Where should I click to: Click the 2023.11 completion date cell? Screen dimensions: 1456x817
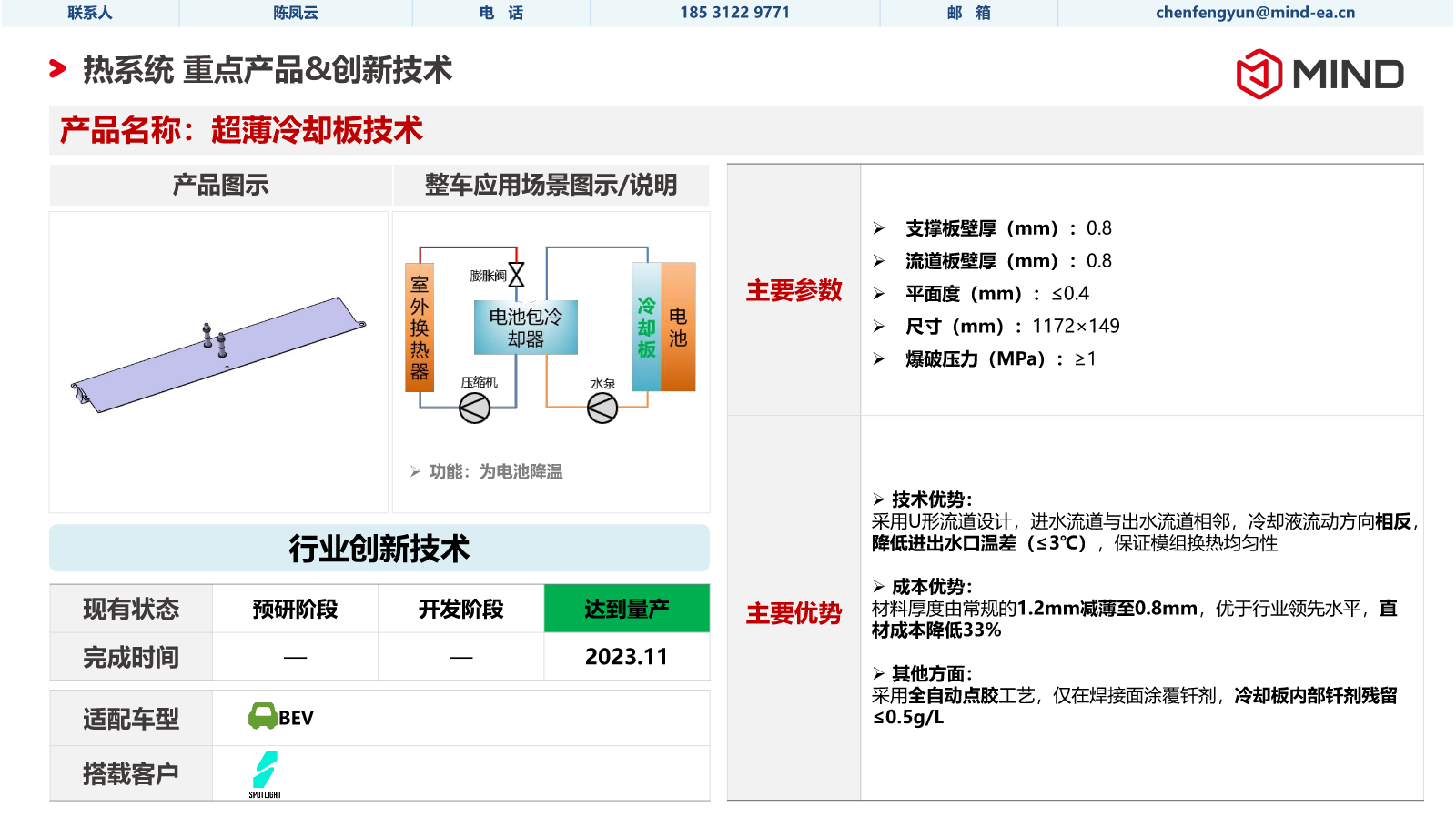[x=626, y=657]
